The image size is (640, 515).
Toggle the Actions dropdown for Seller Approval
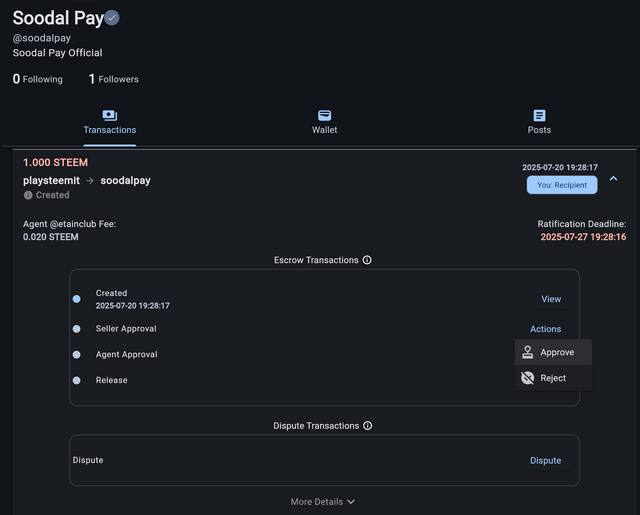tap(545, 329)
